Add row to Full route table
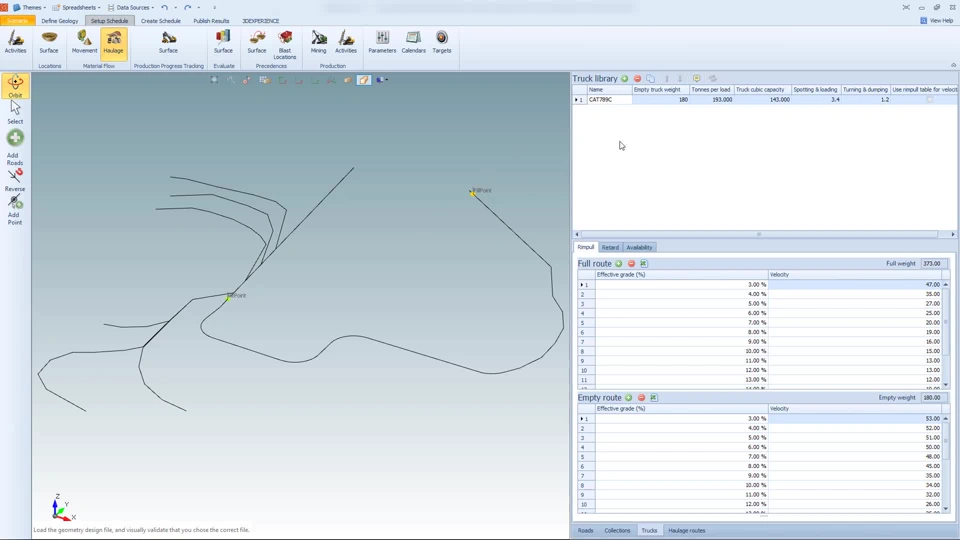The height and width of the screenshot is (540, 960). tap(618, 263)
